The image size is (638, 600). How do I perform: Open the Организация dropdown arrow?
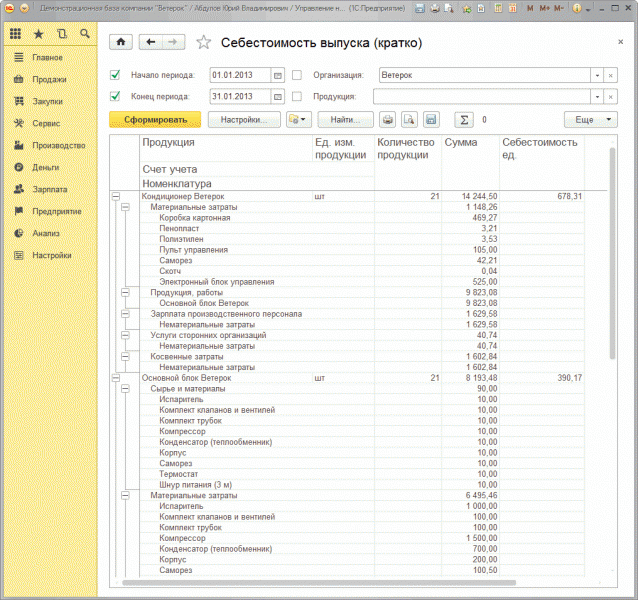[x=597, y=75]
